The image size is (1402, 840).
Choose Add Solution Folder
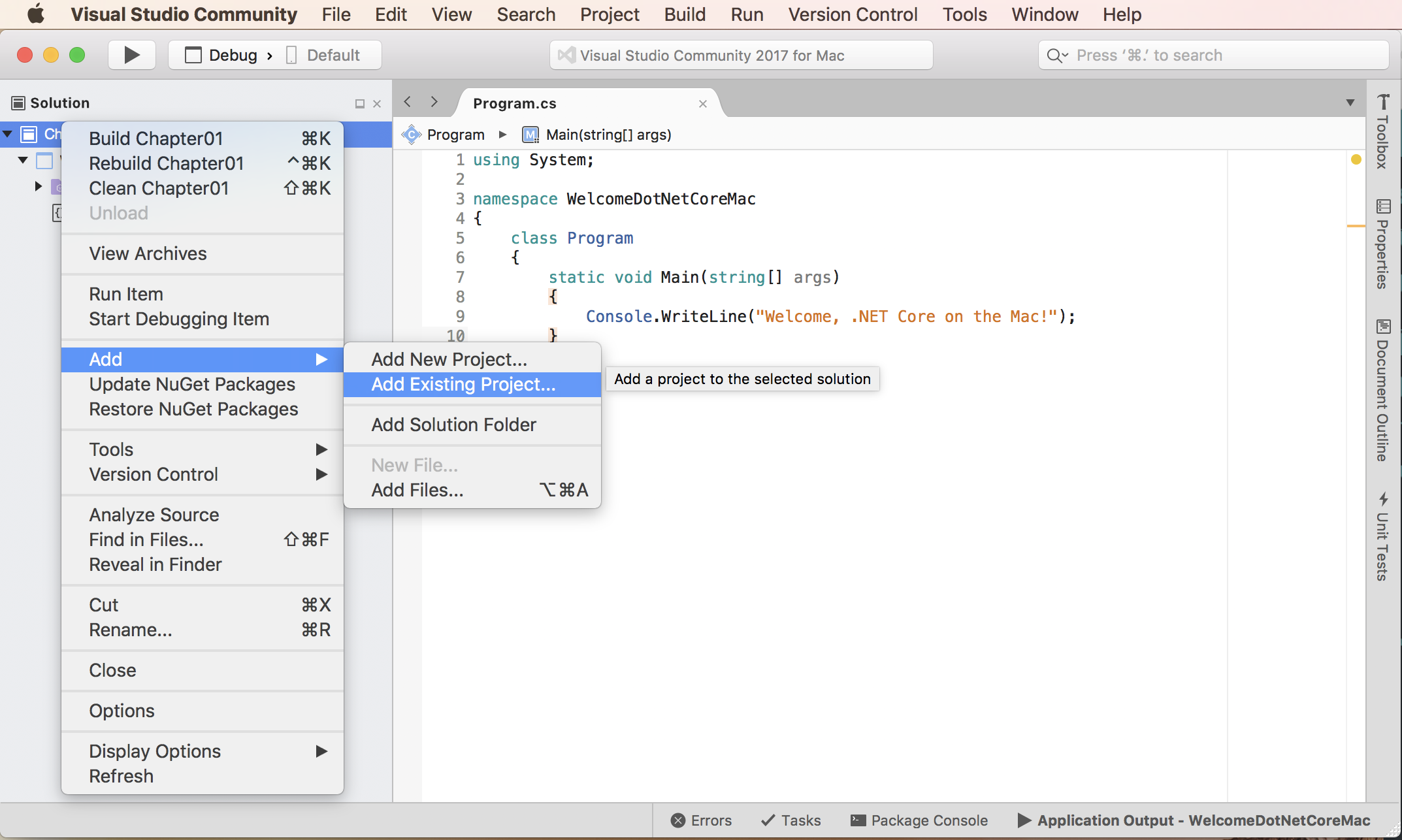(x=472, y=425)
